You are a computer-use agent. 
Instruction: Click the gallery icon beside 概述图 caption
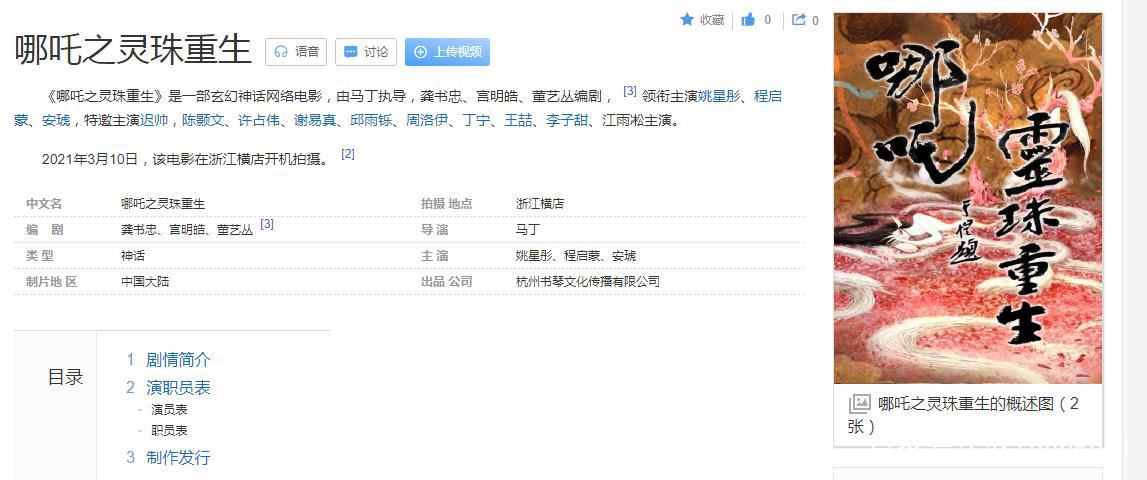click(859, 404)
